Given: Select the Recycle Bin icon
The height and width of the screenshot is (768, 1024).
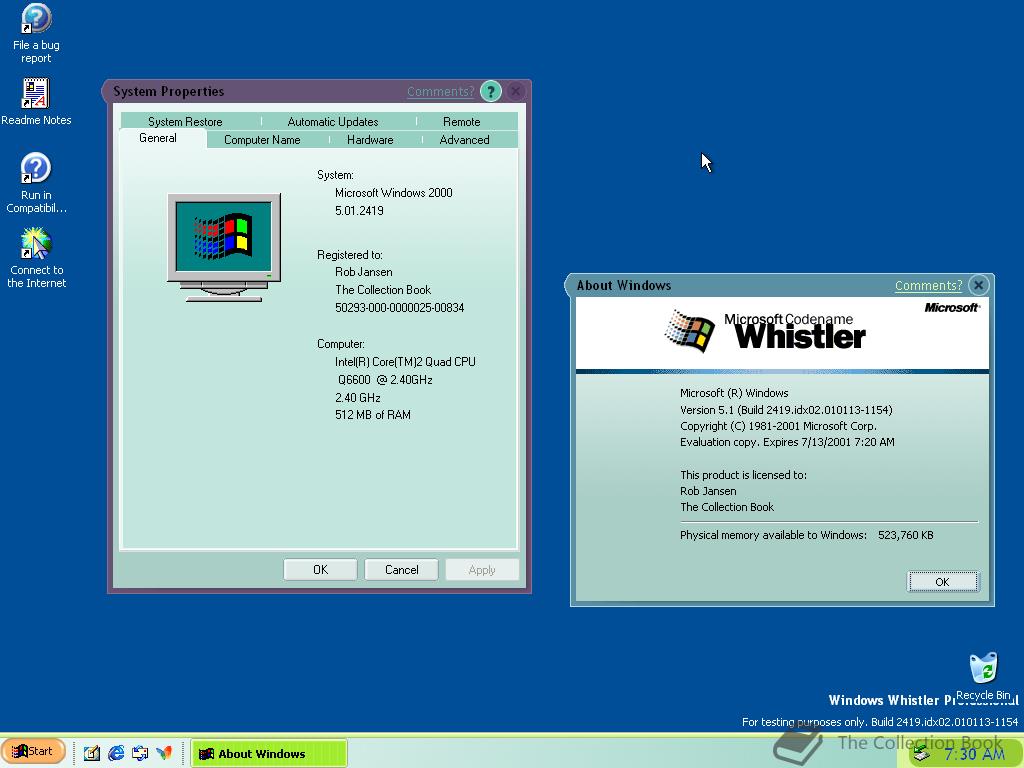Looking at the screenshot, I should (984, 676).
